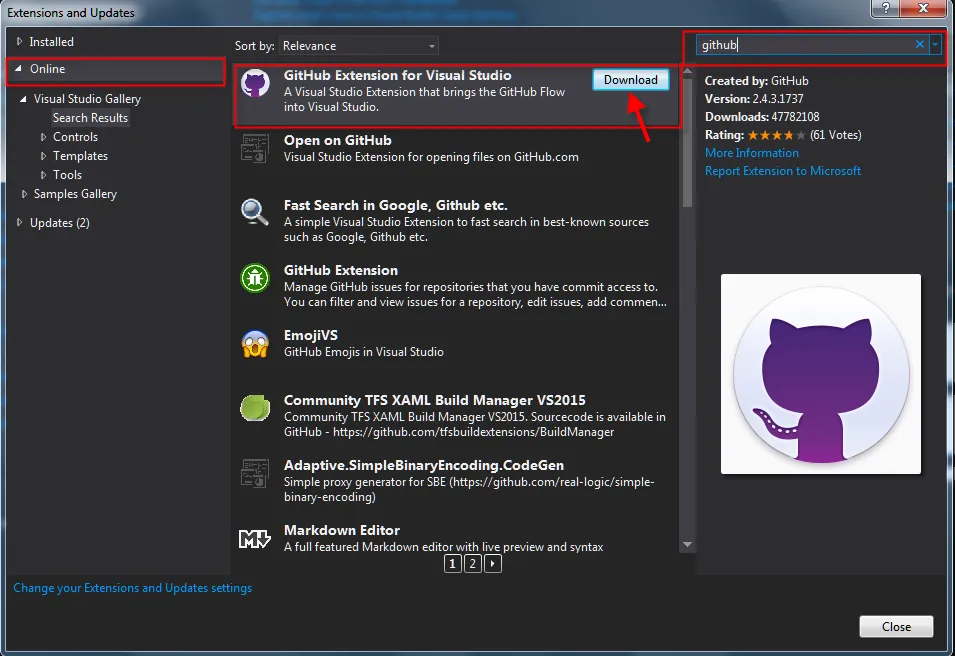Click the 'Manage GitHub issues for repositories' description
The image size is (955, 656).
point(475,294)
